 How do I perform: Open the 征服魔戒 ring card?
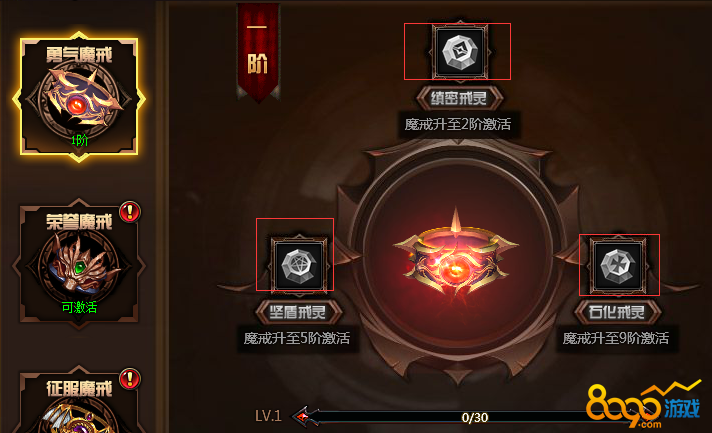(79, 399)
